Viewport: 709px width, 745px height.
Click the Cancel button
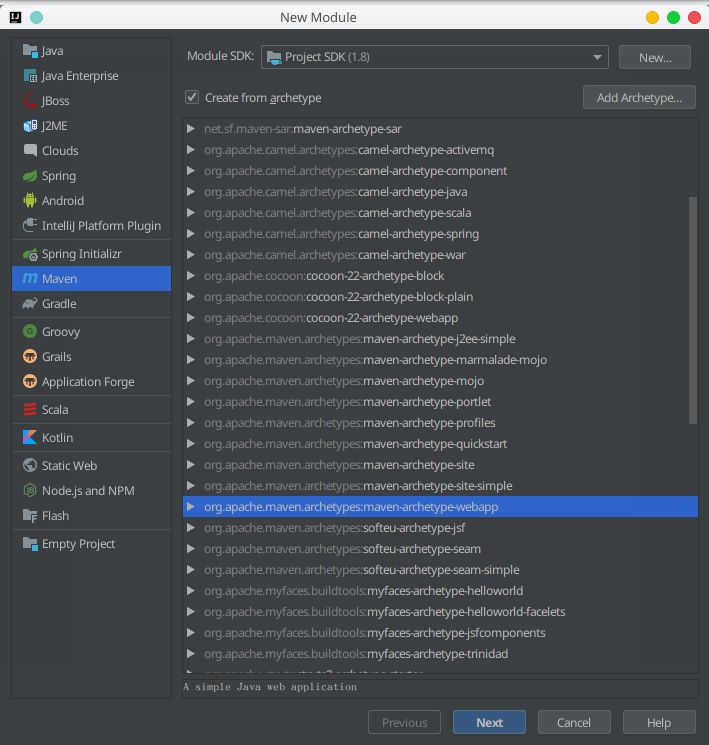point(574,722)
